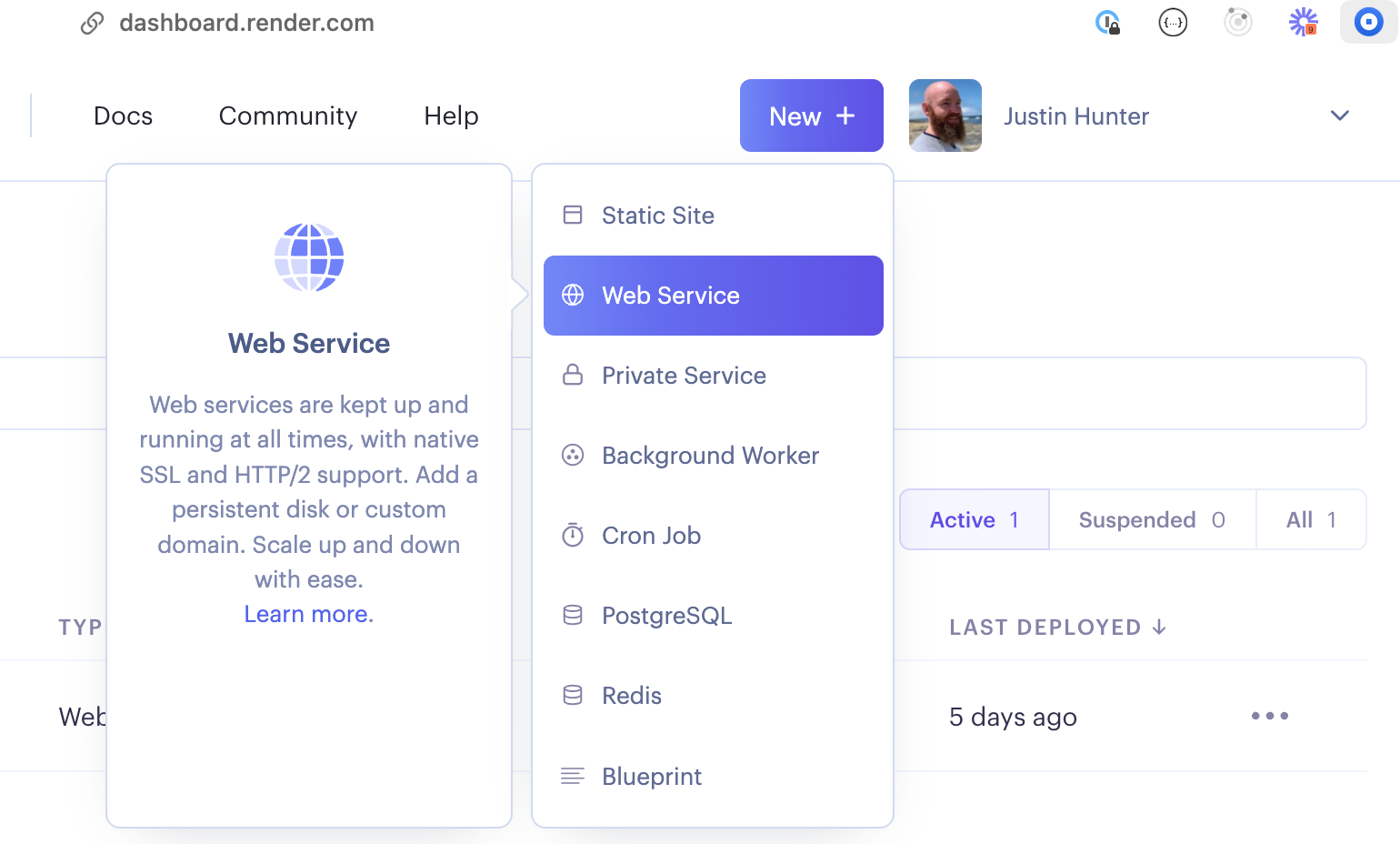Open the Community link

288,116
